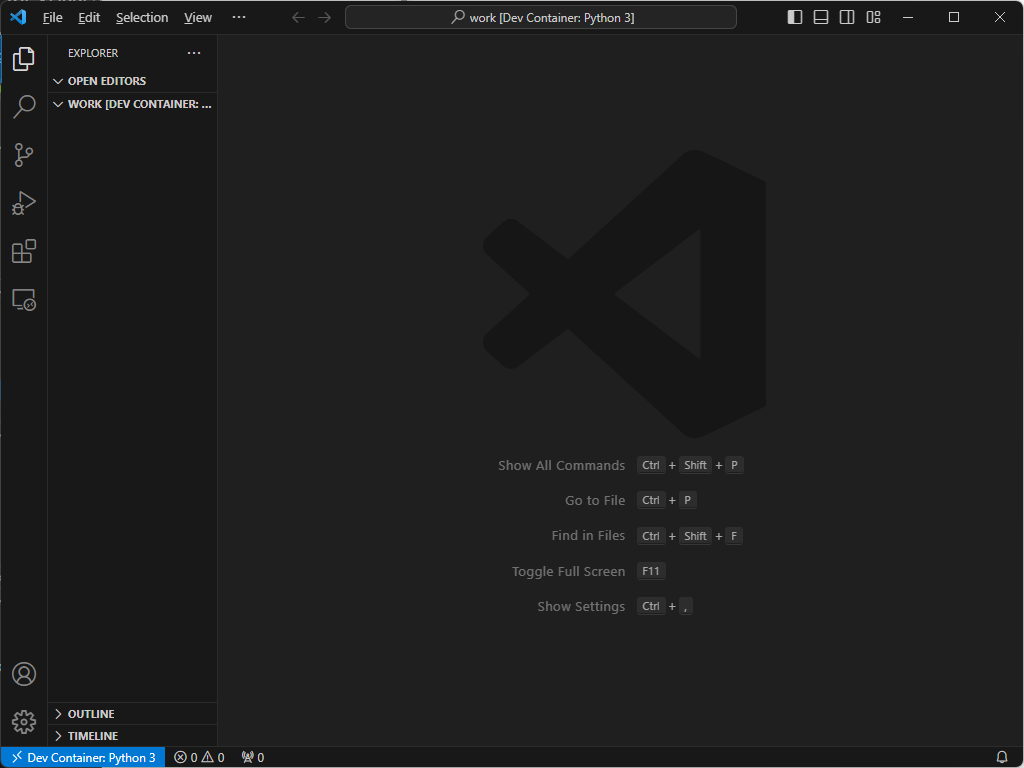The width and height of the screenshot is (1024, 768).
Task: Open the Edit menu
Action: point(89,18)
